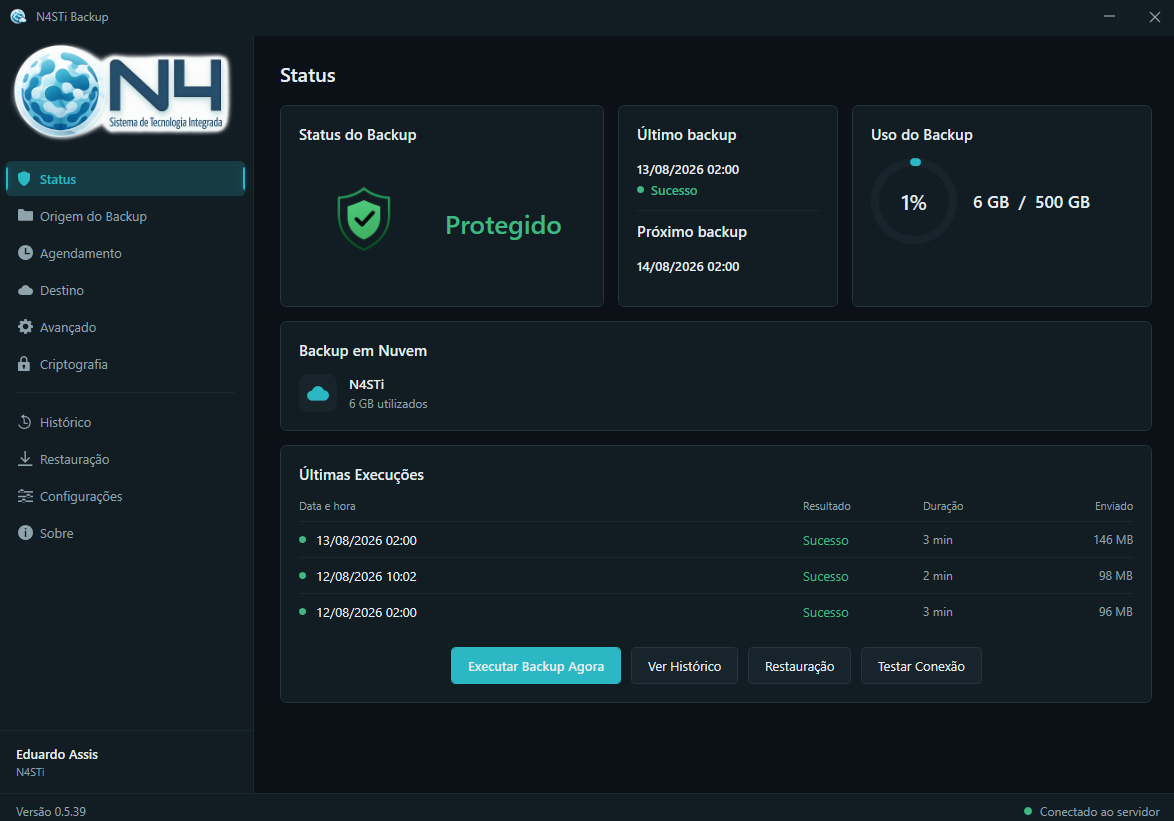Open Configurações in the sidebar
Screen dimensions: 1174x821
point(125,496)
